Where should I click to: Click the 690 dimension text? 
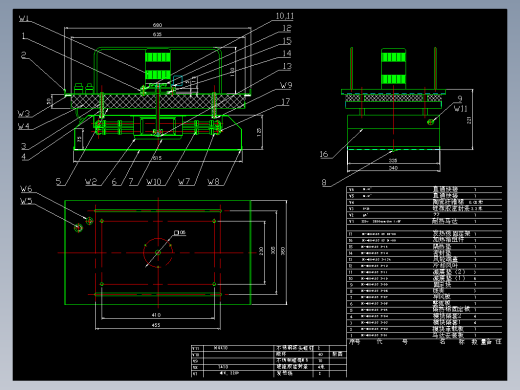coord(157,25)
